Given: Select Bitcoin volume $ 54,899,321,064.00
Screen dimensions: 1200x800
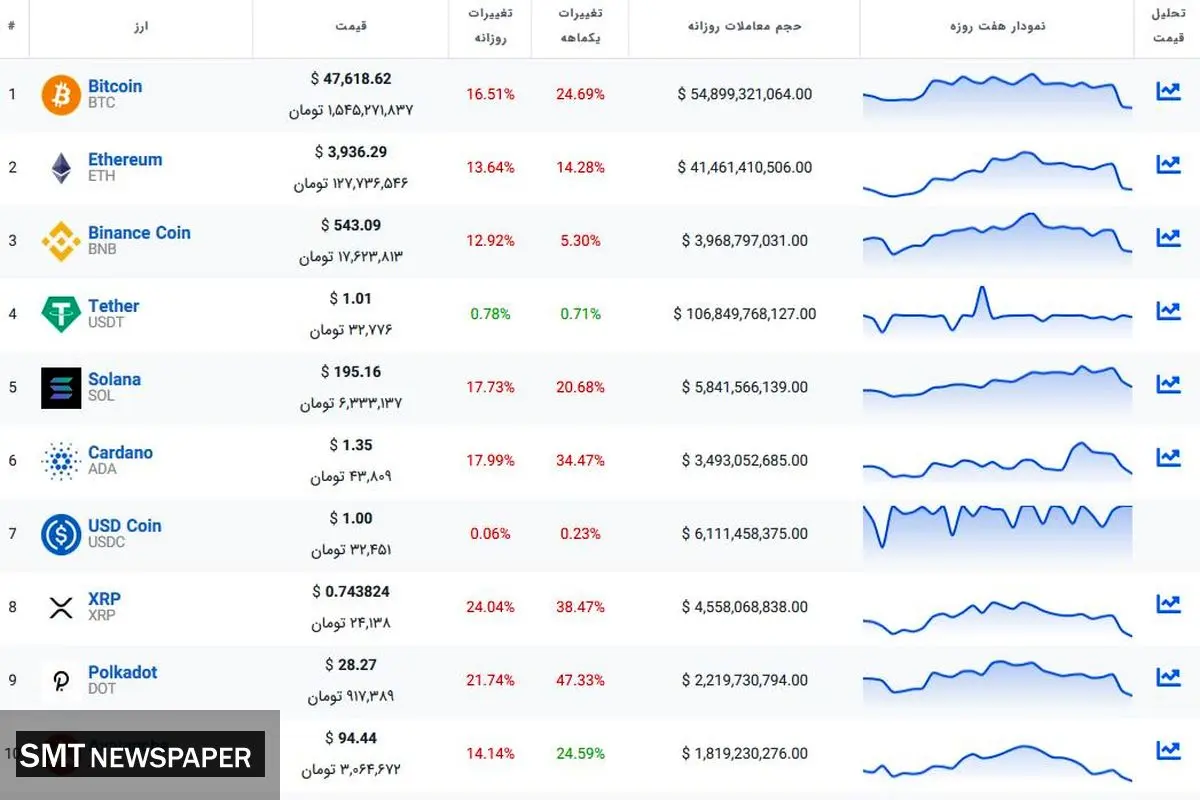Looking at the screenshot, I should (x=745, y=94).
